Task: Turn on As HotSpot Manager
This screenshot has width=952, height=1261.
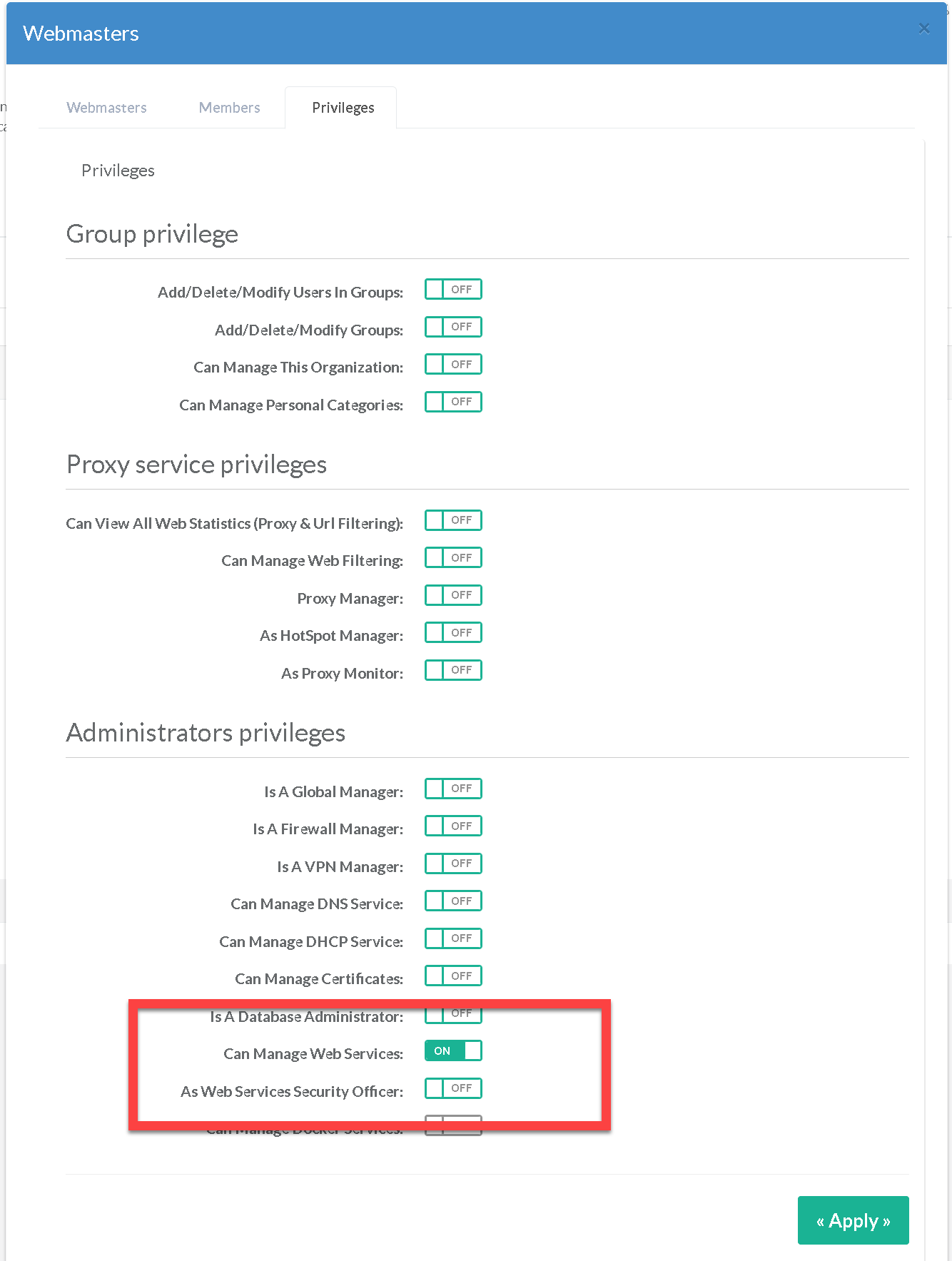Action: (453, 633)
